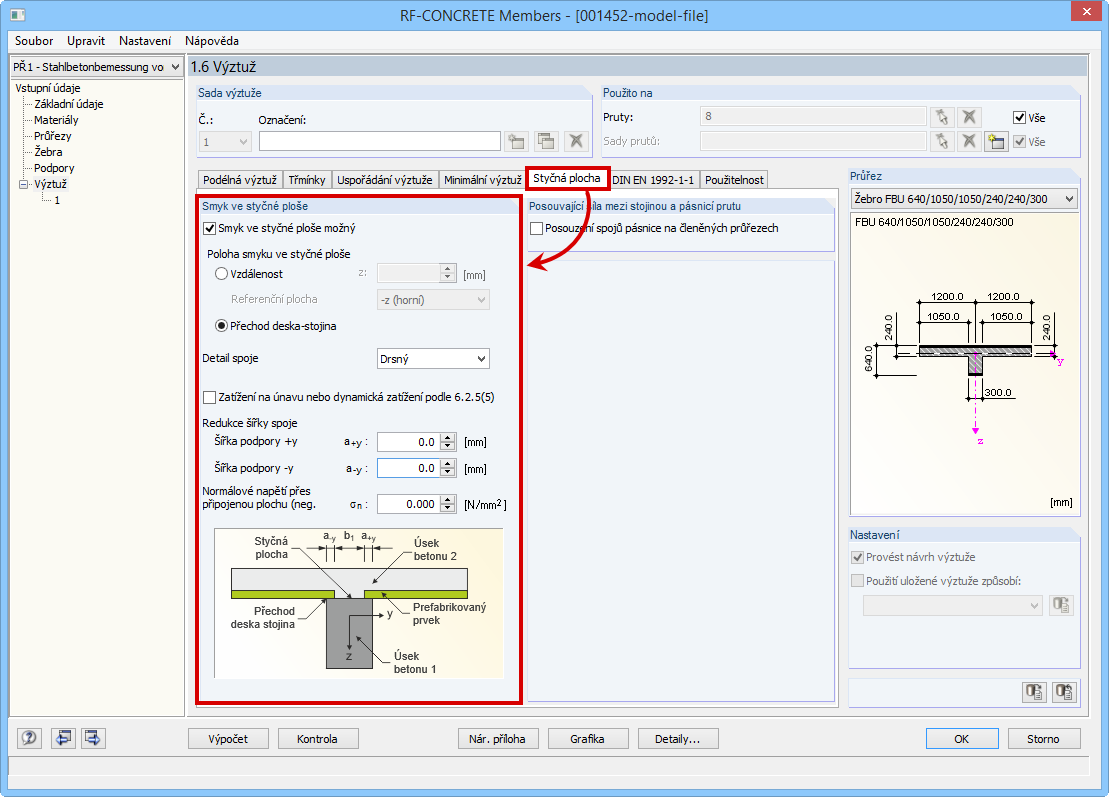Viewport: 1109px width, 797px height.
Task: Switch to the 'Podélná výztuž' tab
Action: pyautogui.click(x=240, y=180)
